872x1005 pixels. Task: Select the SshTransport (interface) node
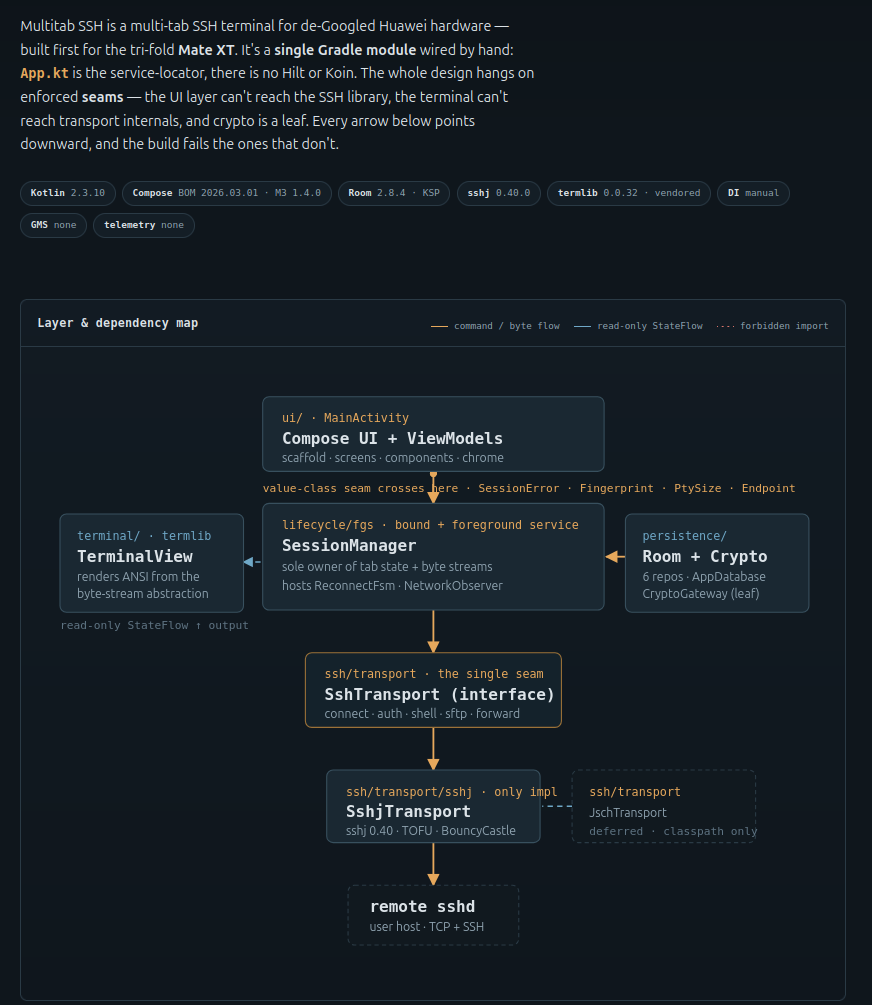[x=433, y=690]
